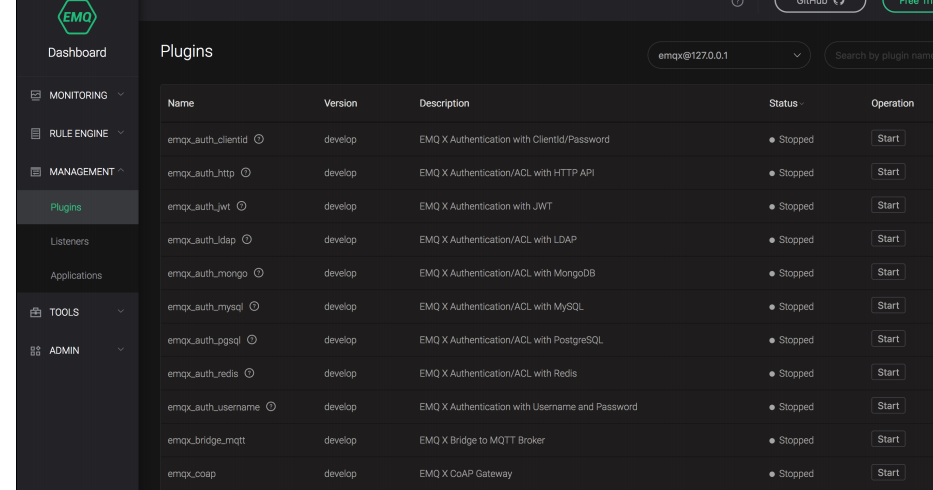Click the emqx_bridge_mqtt plugin name
933x490 pixels.
click(206, 440)
